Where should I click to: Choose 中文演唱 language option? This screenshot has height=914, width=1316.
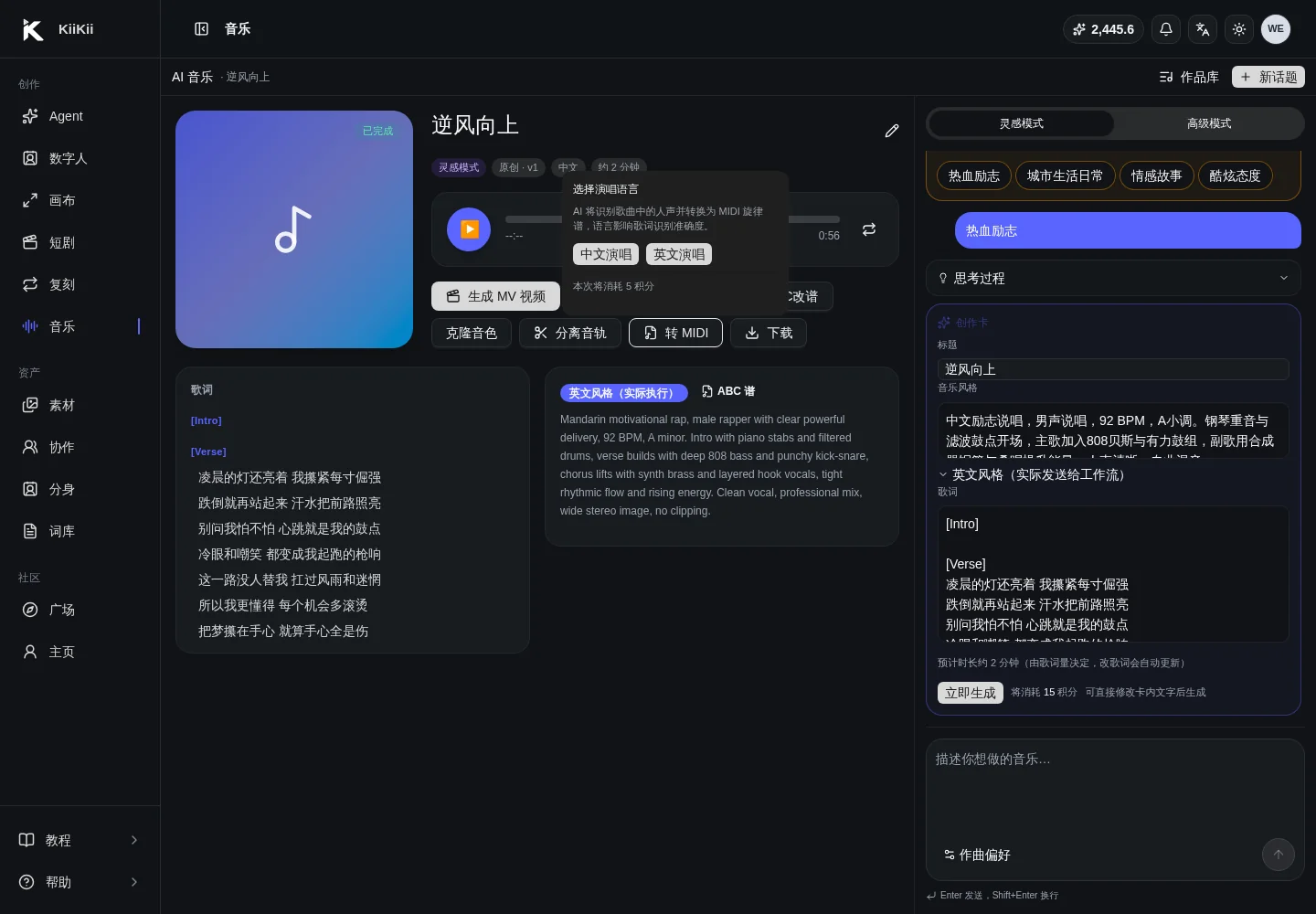pos(606,254)
